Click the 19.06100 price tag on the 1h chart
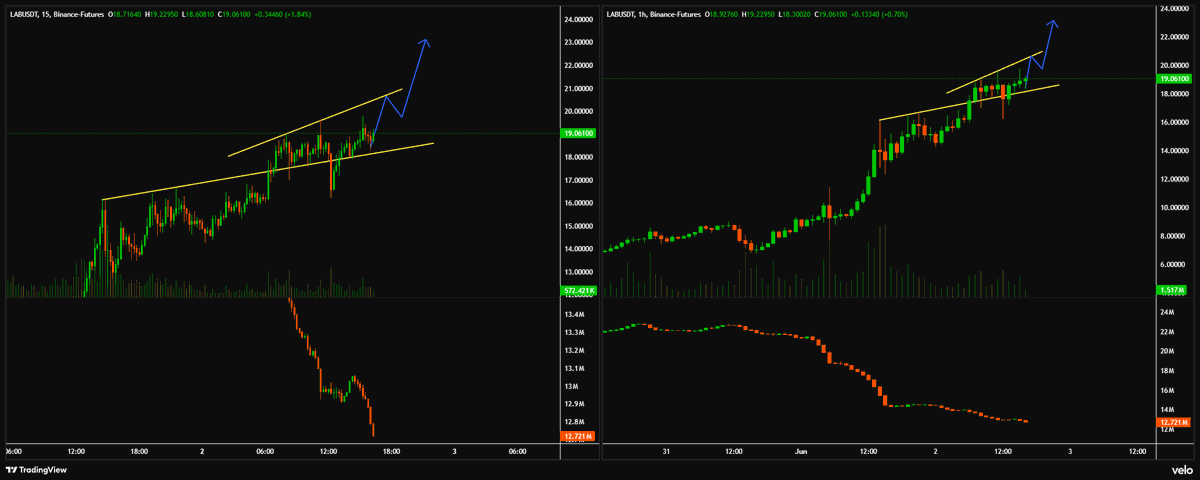The width and height of the screenshot is (1200, 480). pos(1173,78)
